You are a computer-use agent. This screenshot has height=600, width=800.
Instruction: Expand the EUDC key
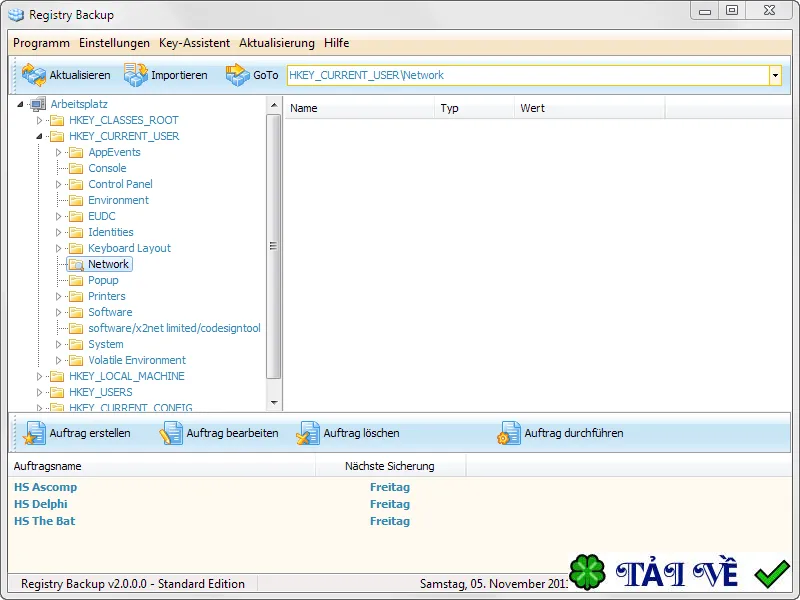pos(58,216)
